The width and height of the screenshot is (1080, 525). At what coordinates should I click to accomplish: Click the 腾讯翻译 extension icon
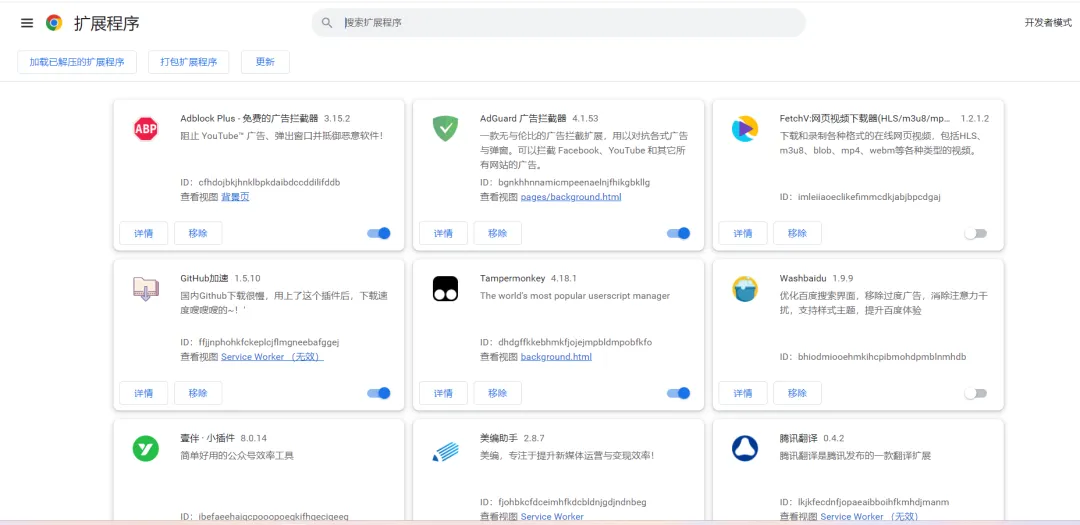click(745, 449)
